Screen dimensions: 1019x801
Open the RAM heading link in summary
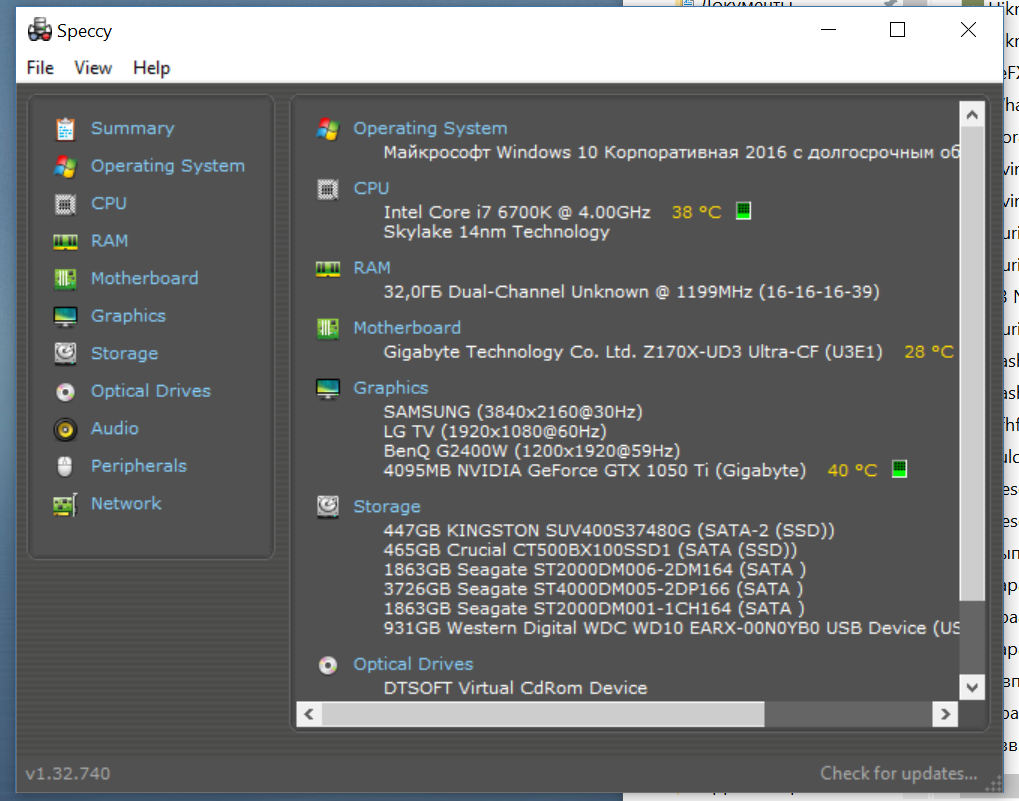(372, 268)
